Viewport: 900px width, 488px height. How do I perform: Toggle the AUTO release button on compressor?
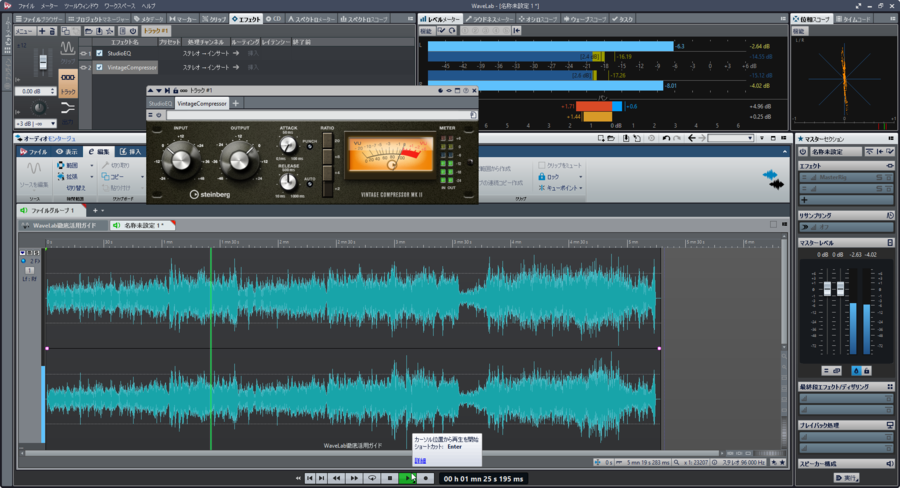310,184
